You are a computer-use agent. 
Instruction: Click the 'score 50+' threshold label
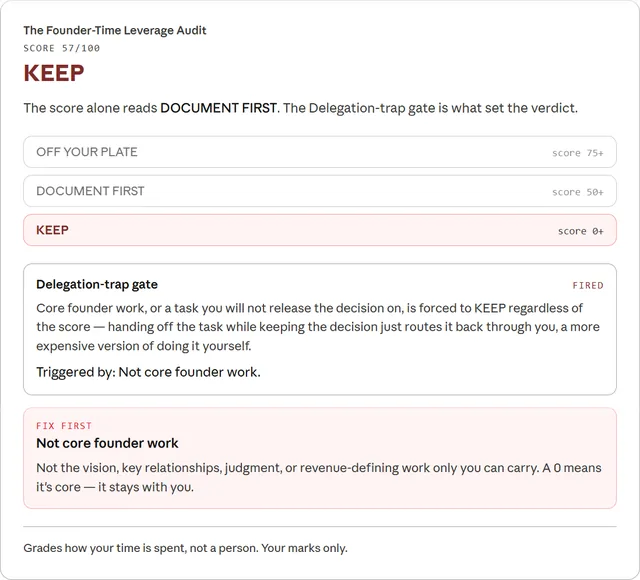(578, 192)
